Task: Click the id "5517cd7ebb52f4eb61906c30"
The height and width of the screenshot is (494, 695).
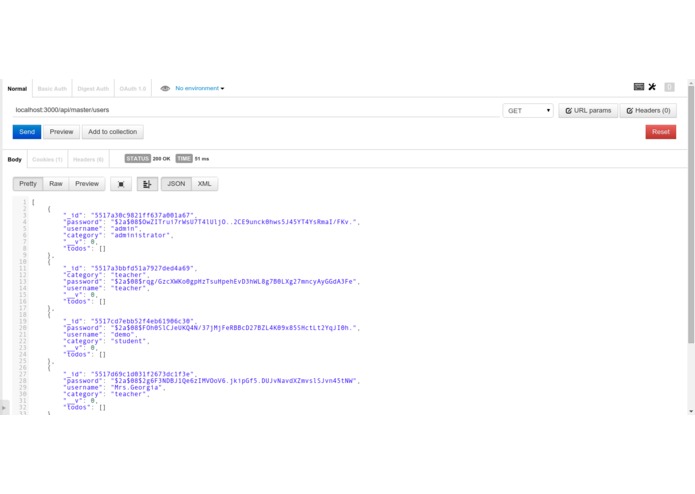Action: click(142, 321)
